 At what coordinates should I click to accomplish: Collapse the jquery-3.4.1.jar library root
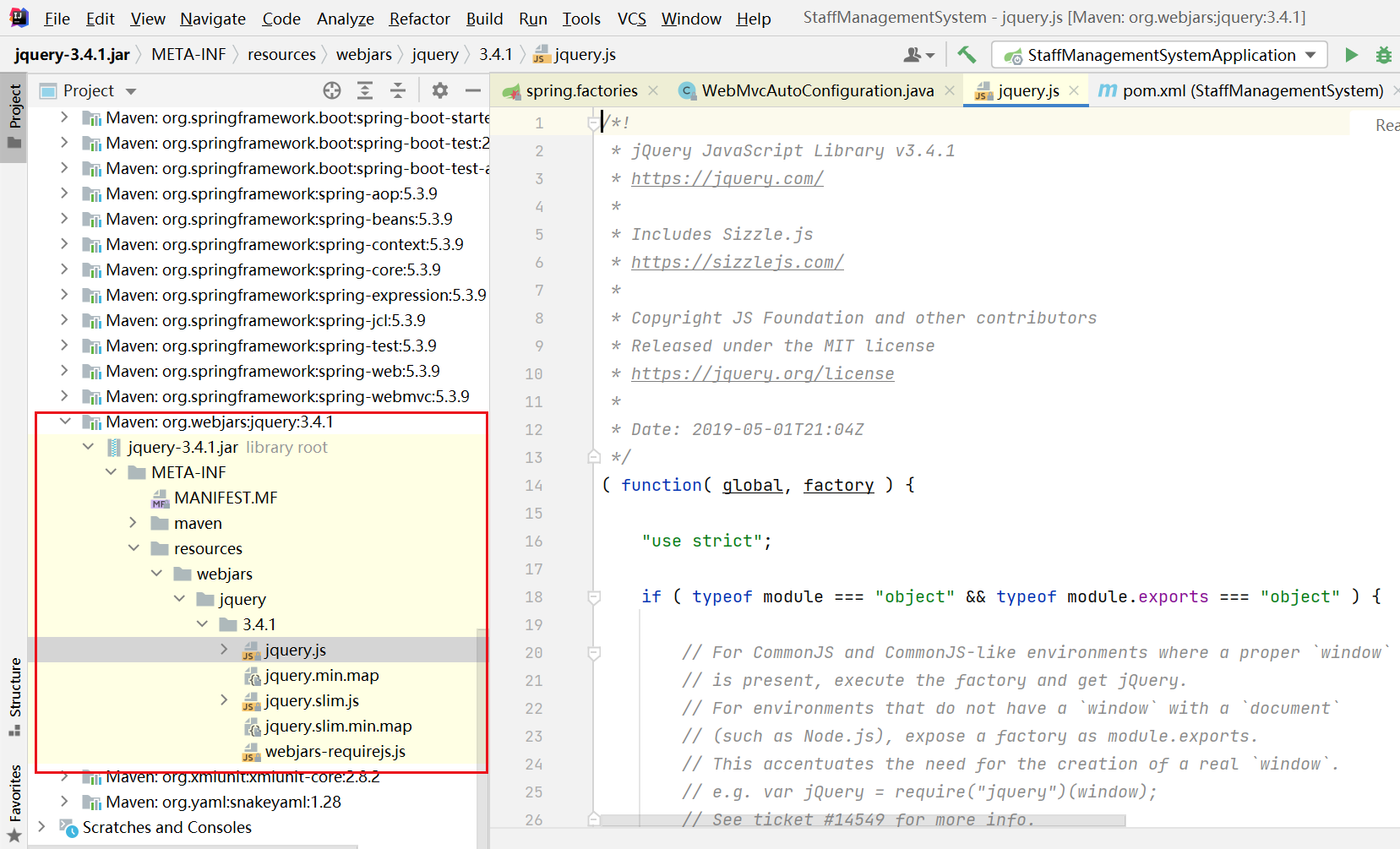[88, 447]
